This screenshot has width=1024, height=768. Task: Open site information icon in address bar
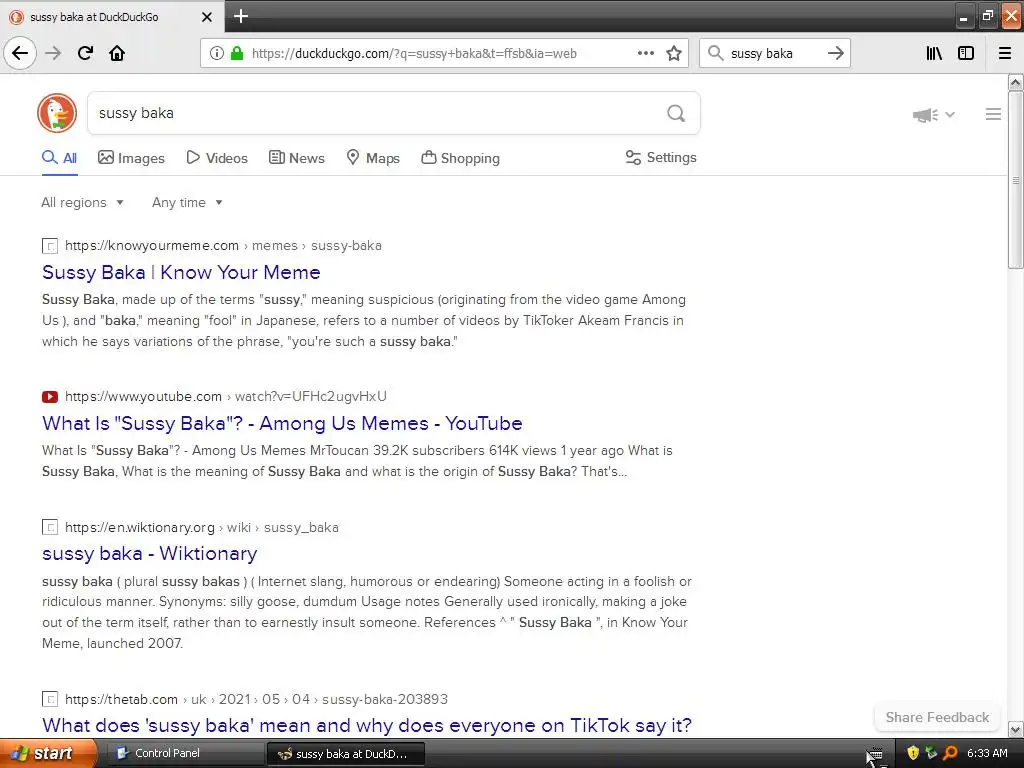216,53
